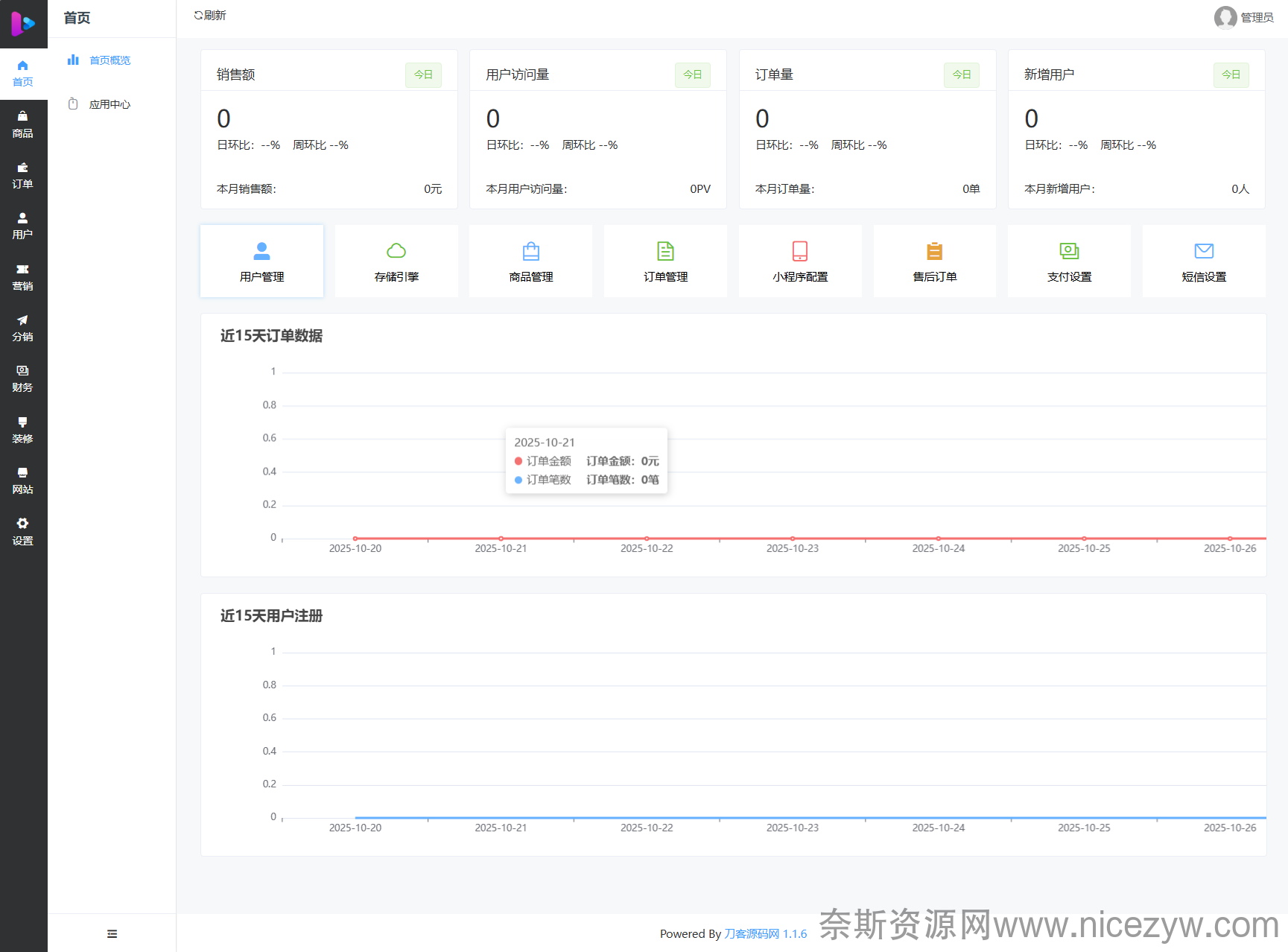Expand the 商品 sidebar section
The height and width of the screenshot is (952, 1288).
[23, 124]
